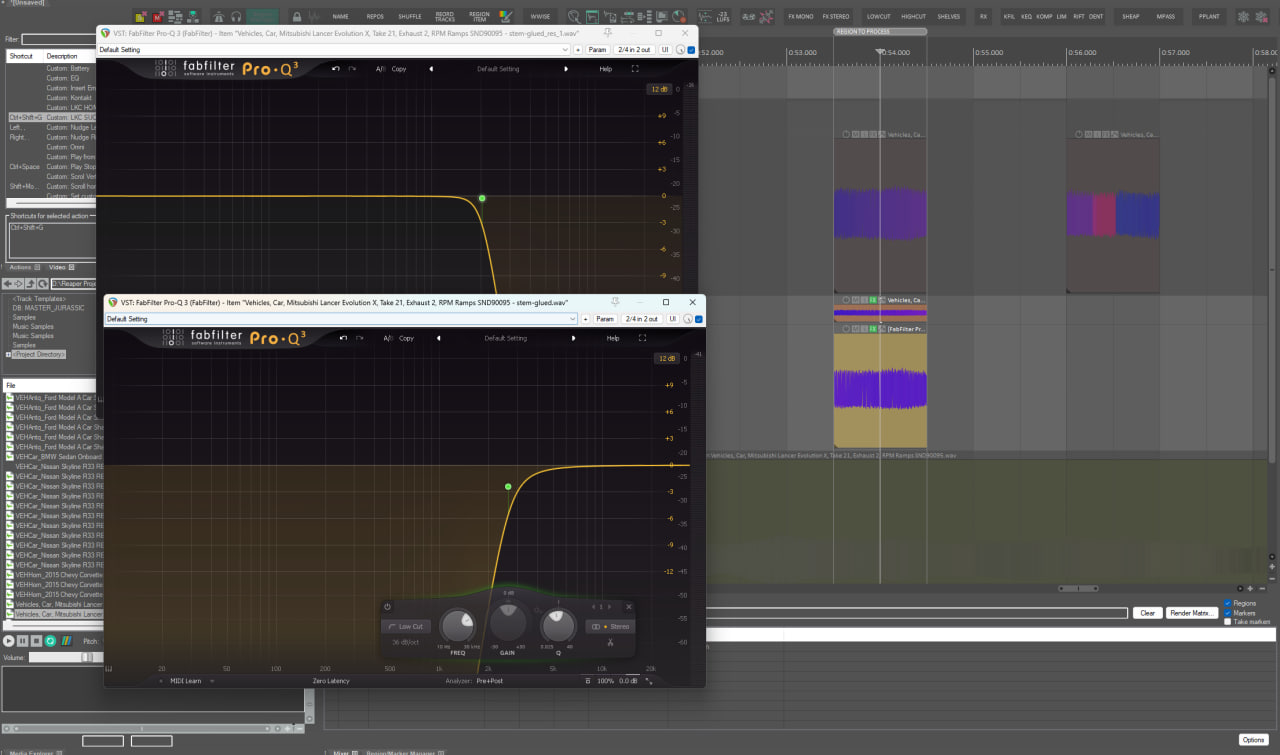This screenshot has width=1280, height=755.
Task: Go to next preset in front Pro-Q 3
Action: pos(573,338)
